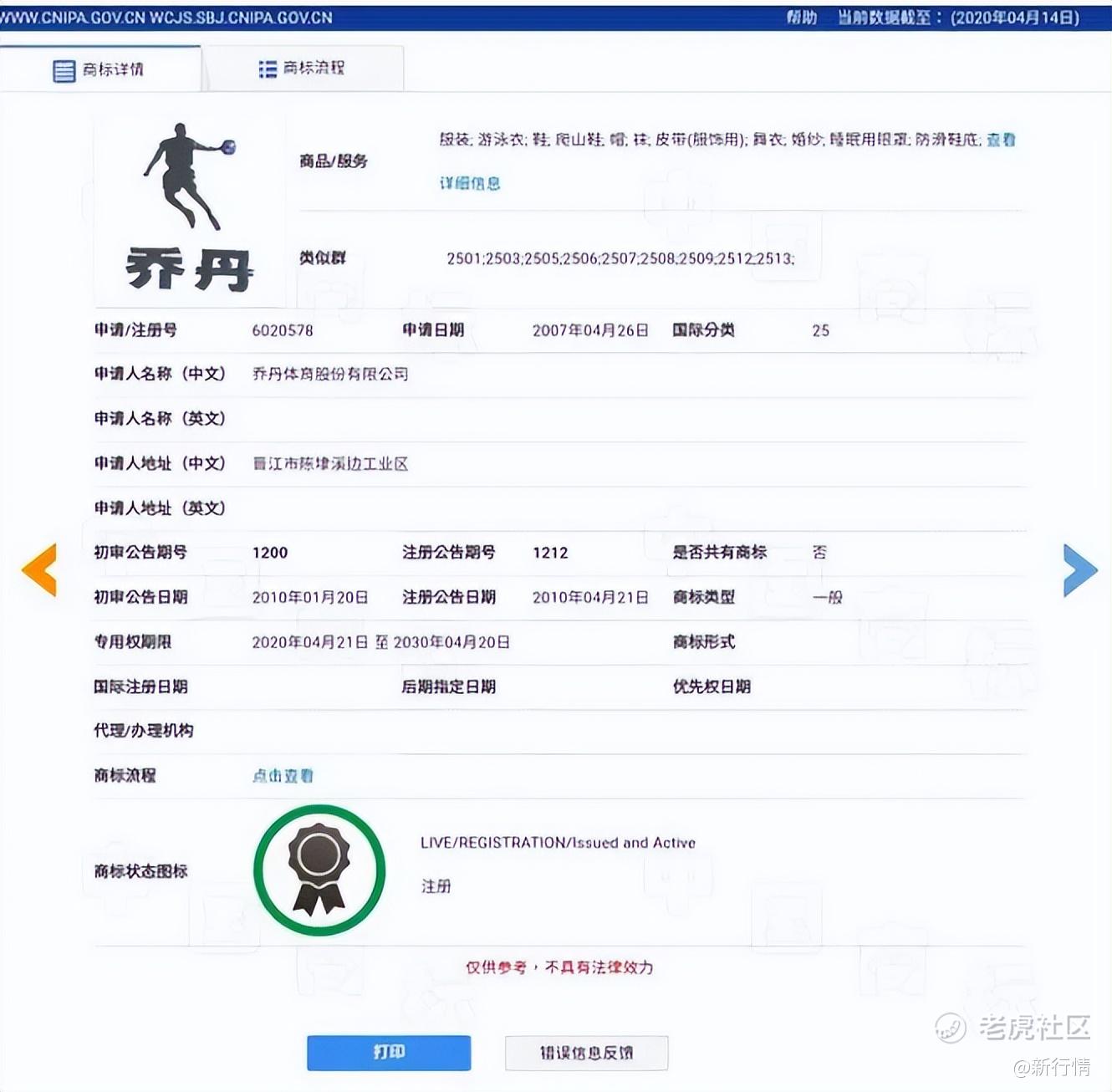Click the 商标详情 tab list icon

pyautogui.click(x=64, y=70)
